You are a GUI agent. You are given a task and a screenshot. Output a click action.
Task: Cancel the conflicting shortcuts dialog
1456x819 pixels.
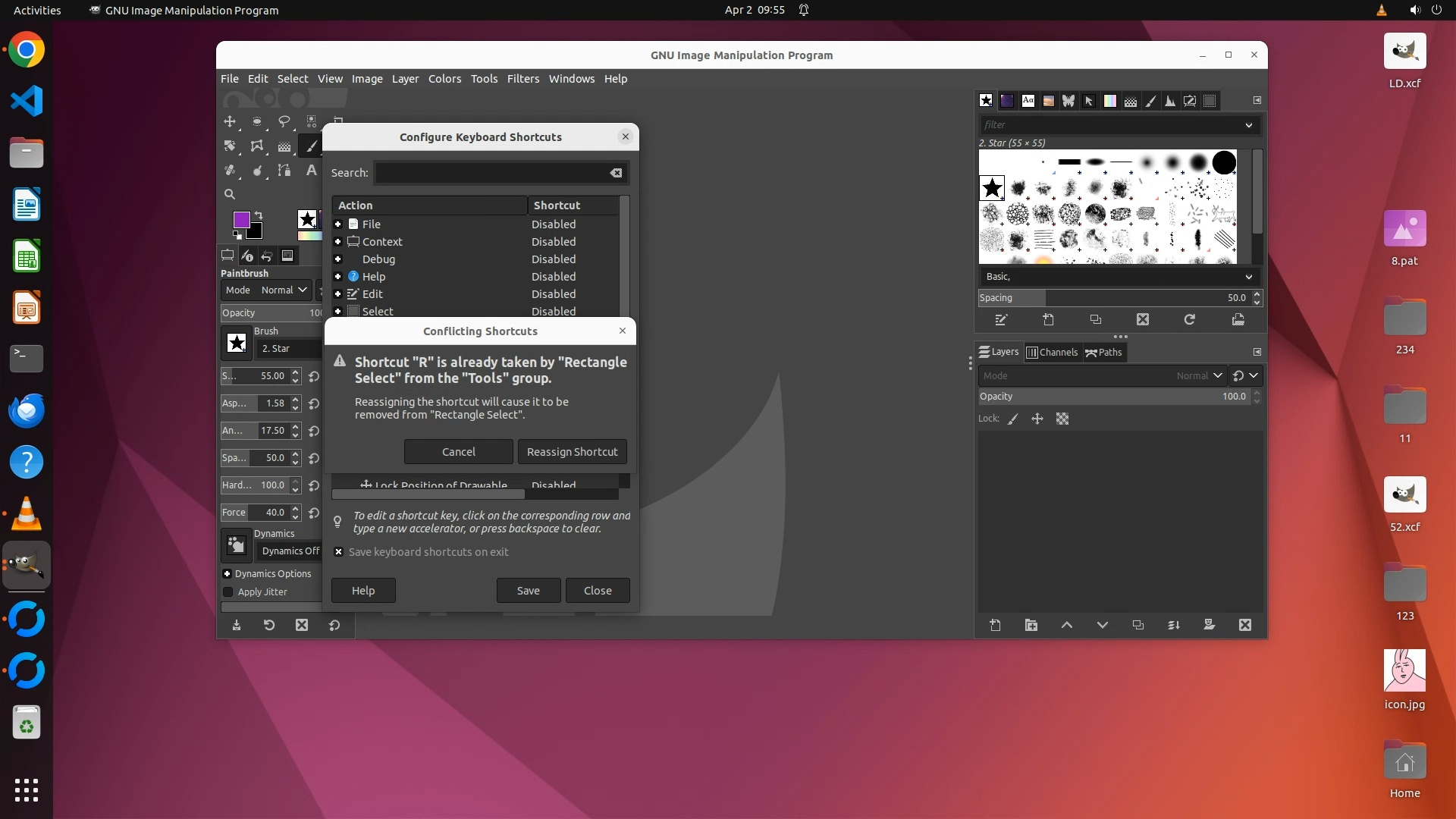pyautogui.click(x=458, y=451)
